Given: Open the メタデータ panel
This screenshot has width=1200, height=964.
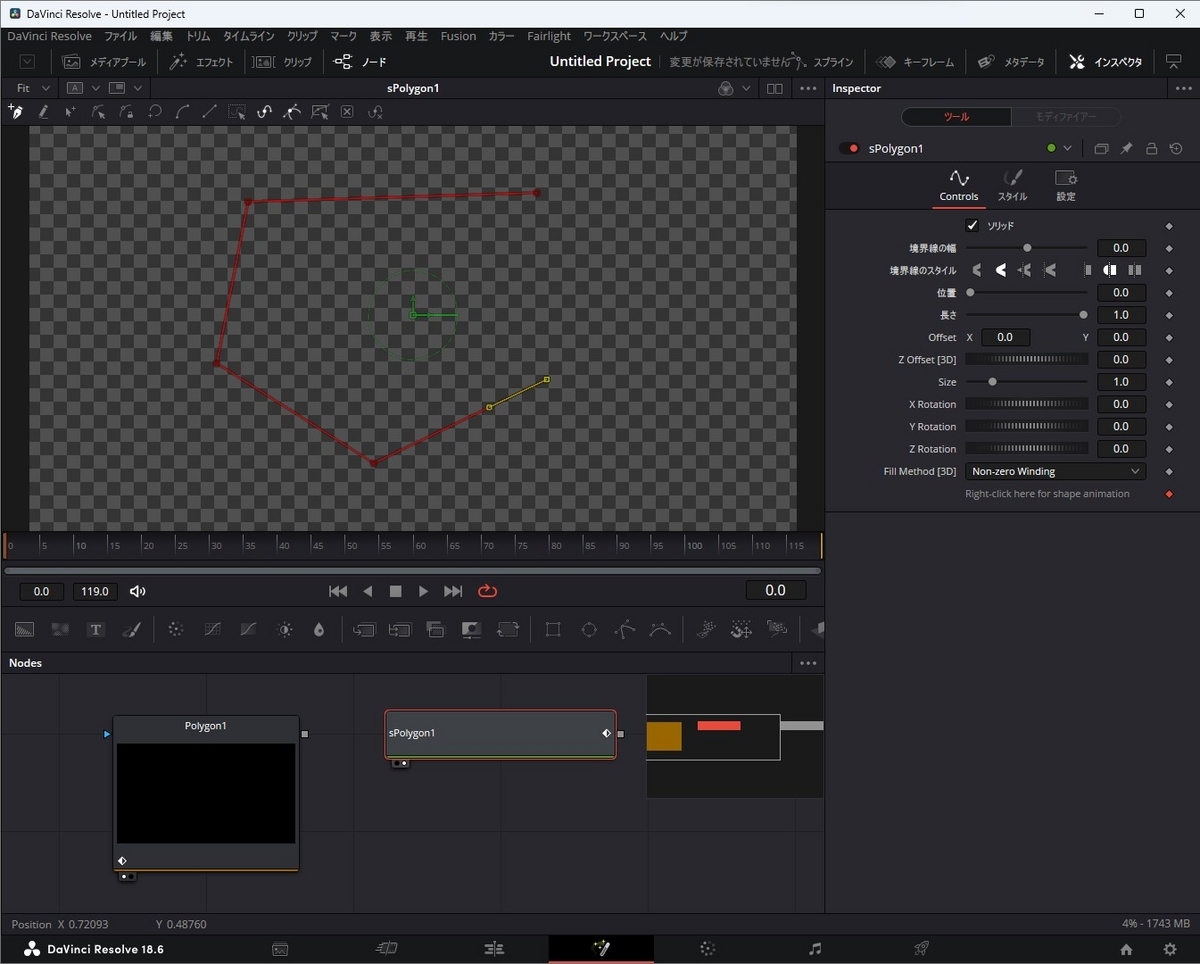Looking at the screenshot, I should tap(1011, 62).
